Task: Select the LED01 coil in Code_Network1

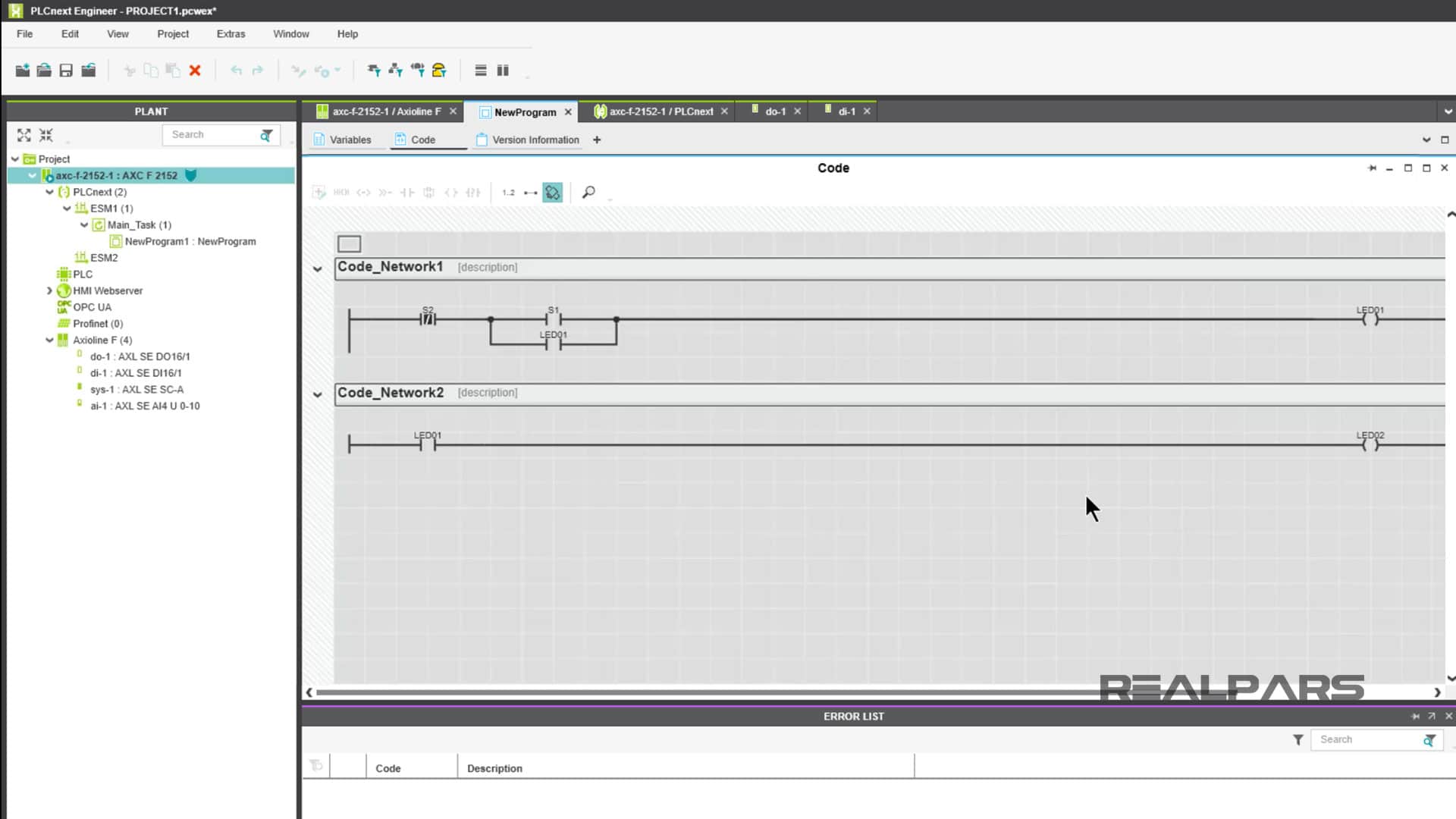Action: (x=1370, y=319)
